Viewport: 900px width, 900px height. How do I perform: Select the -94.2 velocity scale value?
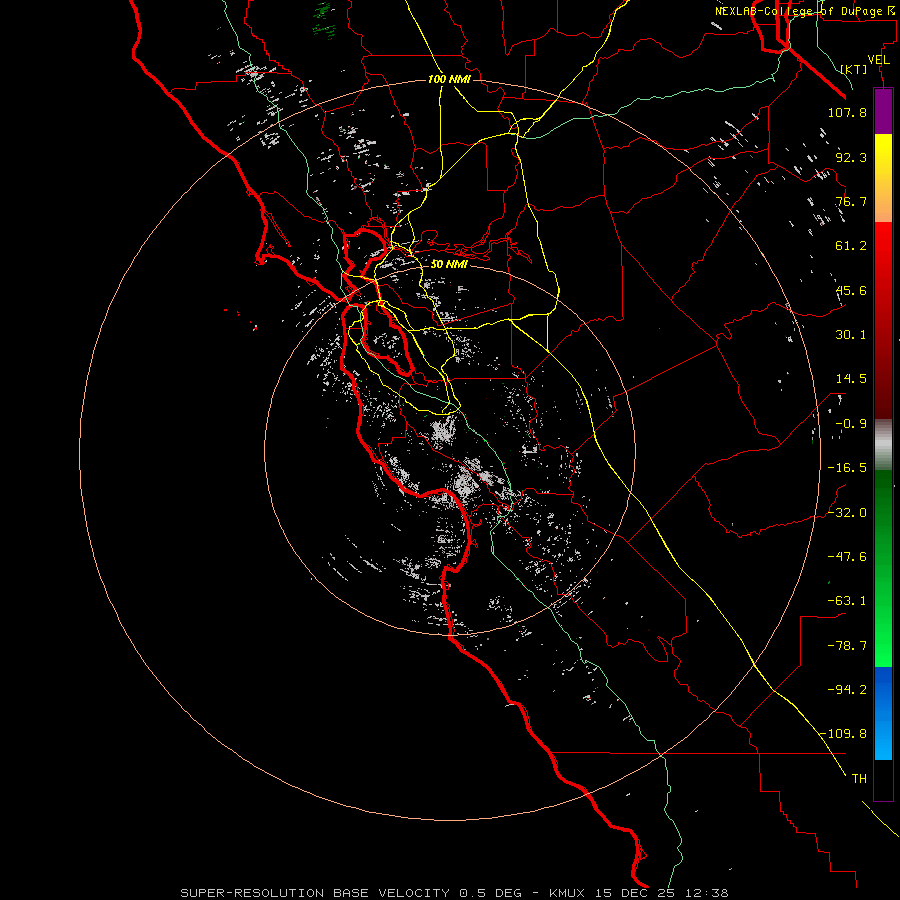(847, 689)
